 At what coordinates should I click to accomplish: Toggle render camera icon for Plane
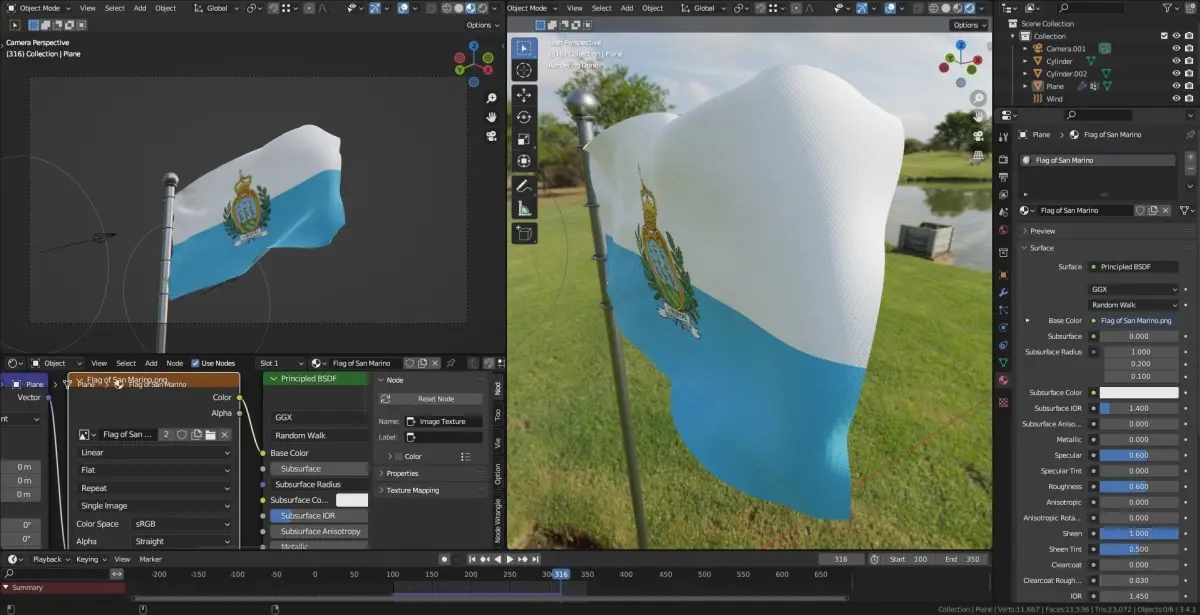click(1189, 87)
